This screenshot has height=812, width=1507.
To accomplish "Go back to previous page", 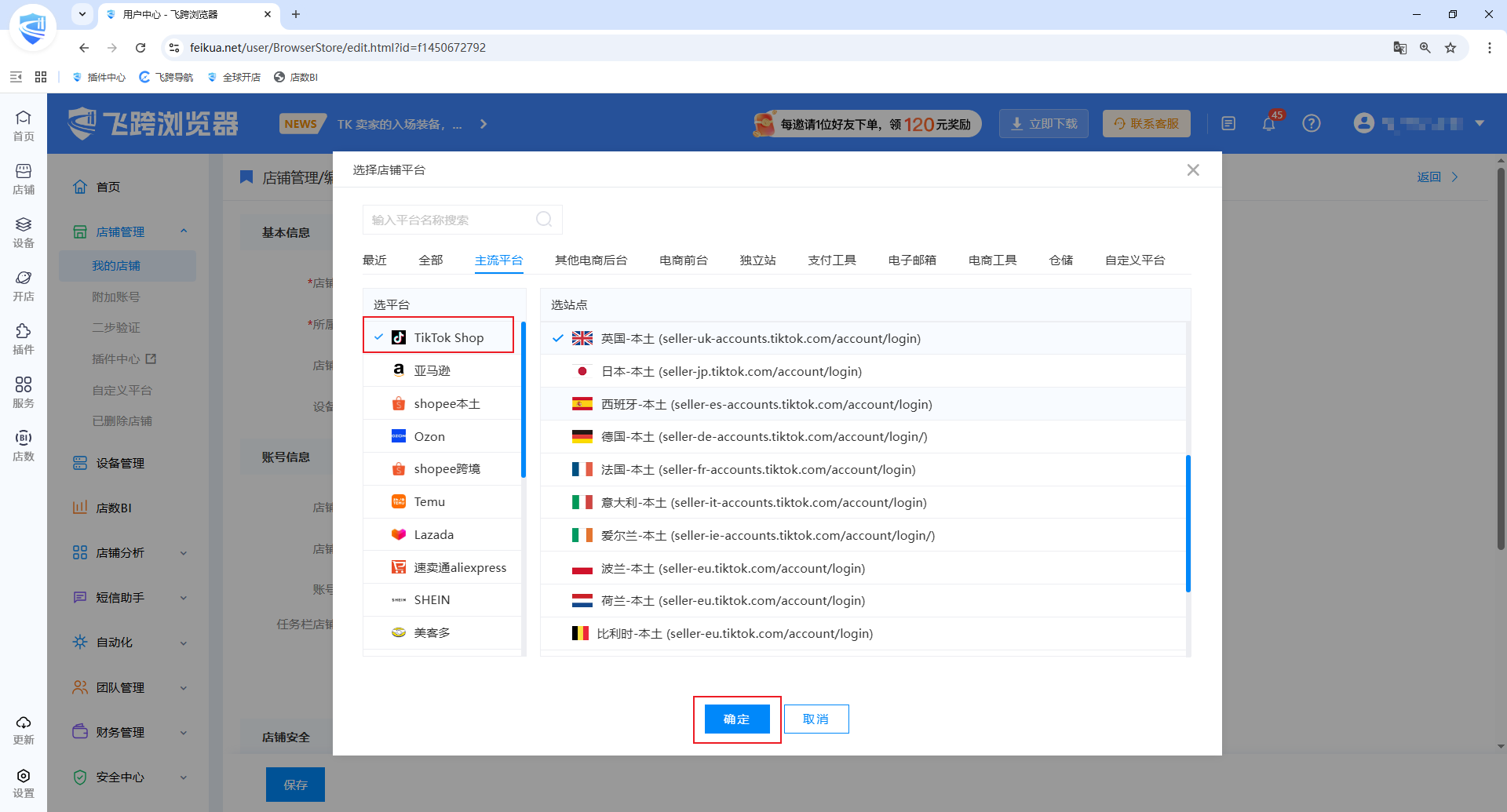I will tap(84, 48).
